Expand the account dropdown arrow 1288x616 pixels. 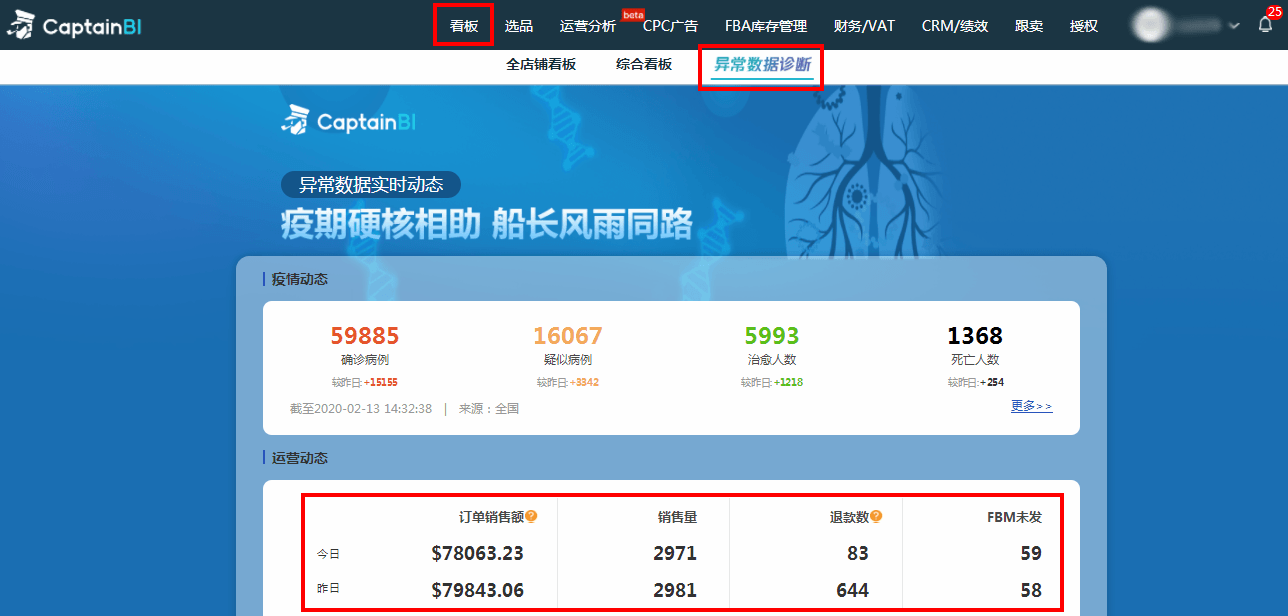(x=1234, y=26)
